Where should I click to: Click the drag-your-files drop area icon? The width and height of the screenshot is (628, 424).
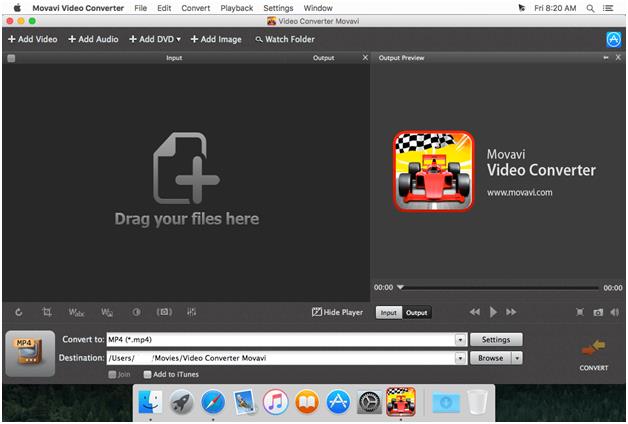point(186,168)
